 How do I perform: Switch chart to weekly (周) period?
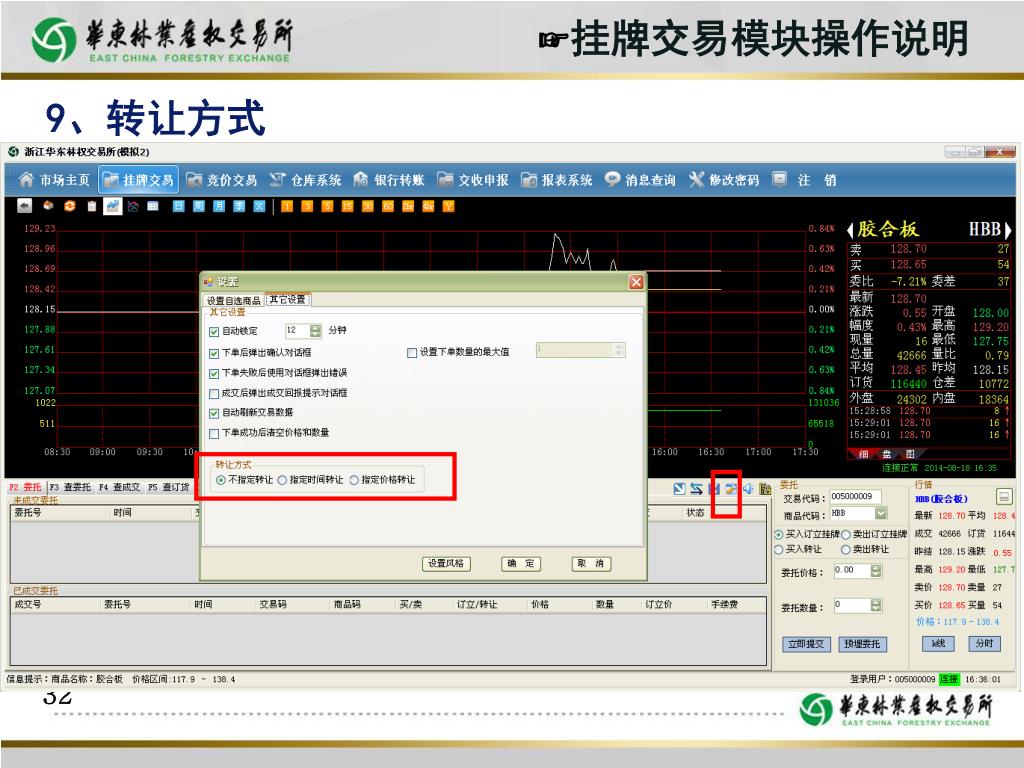click(199, 206)
